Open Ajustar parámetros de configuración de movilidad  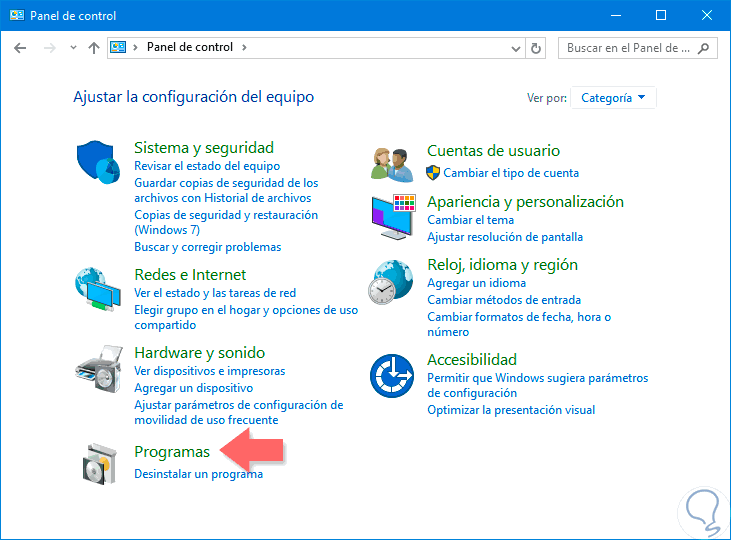pos(239,412)
